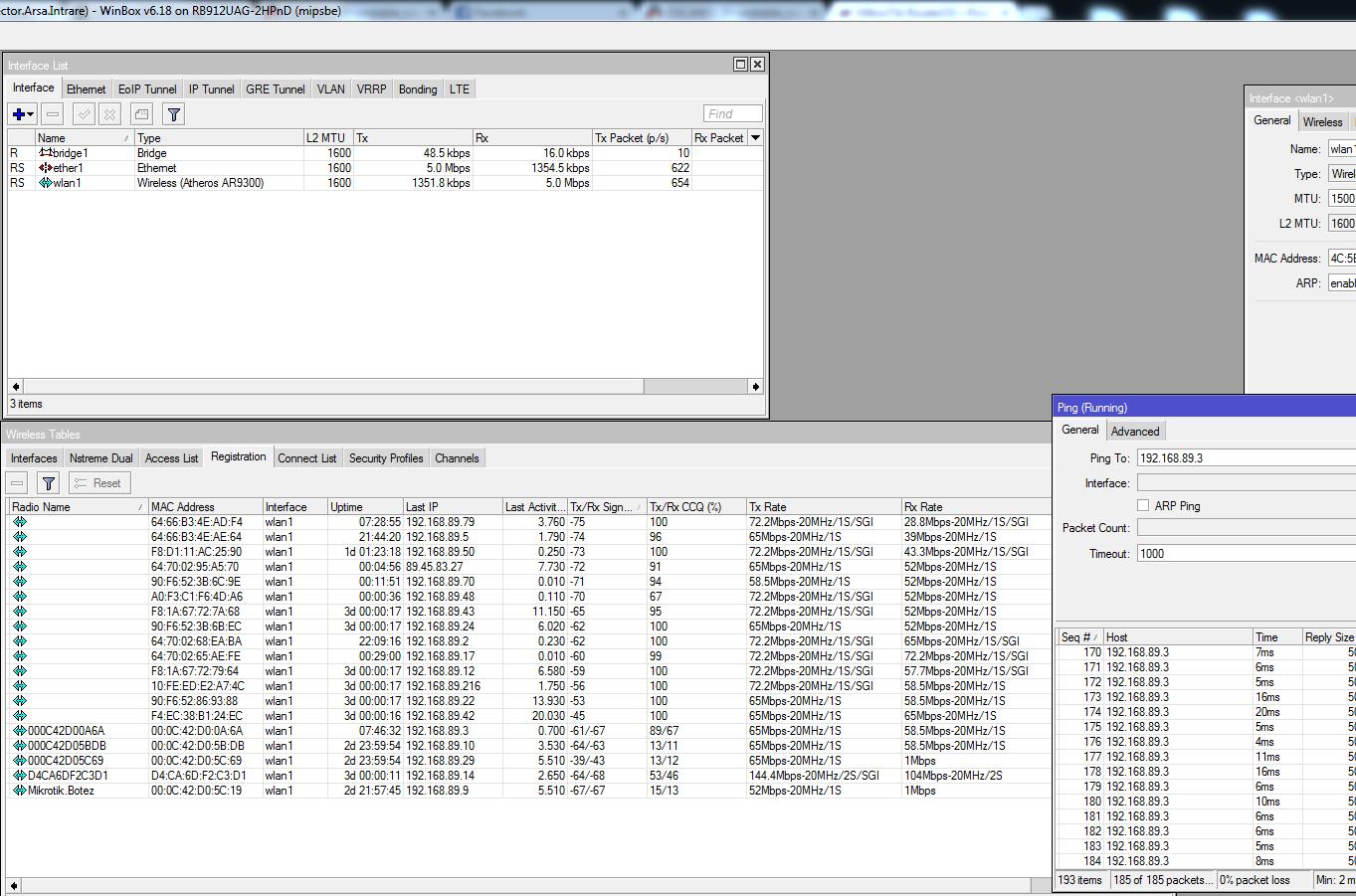This screenshot has width=1356, height=896.
Task: Click the ether1 interface icon
Action: [46, 168]
